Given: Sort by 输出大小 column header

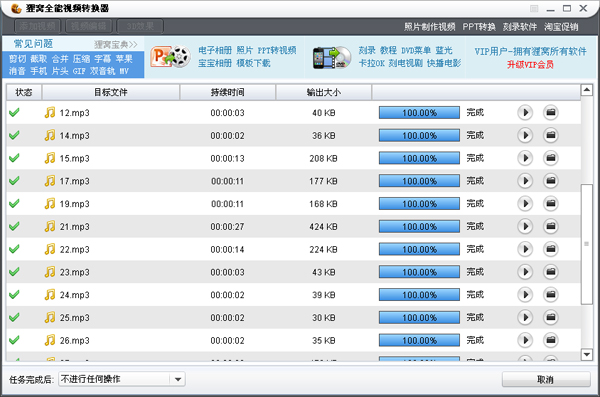Looking at the screenshot, I should point(324,92).
